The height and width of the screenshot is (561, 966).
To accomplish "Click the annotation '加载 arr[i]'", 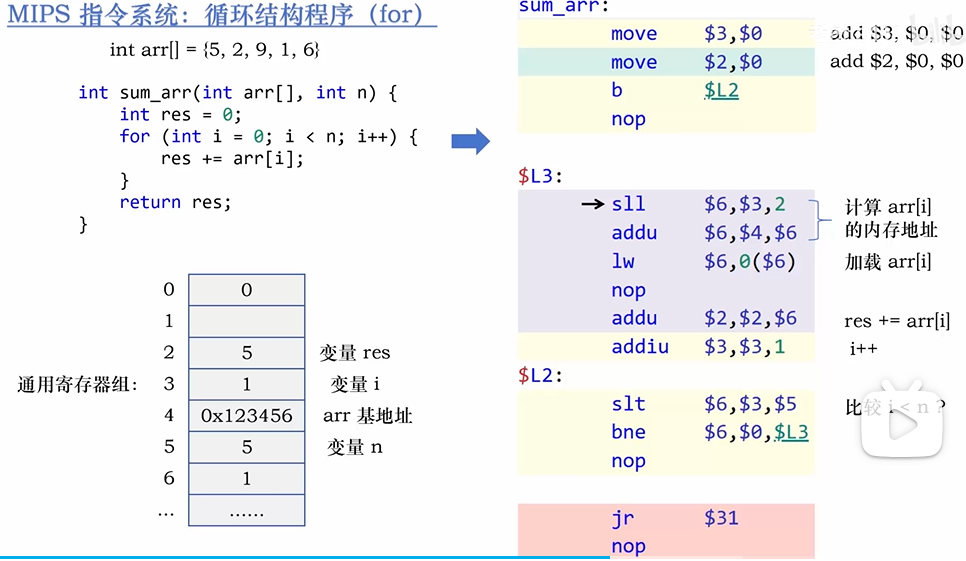I will pos(888,262).
